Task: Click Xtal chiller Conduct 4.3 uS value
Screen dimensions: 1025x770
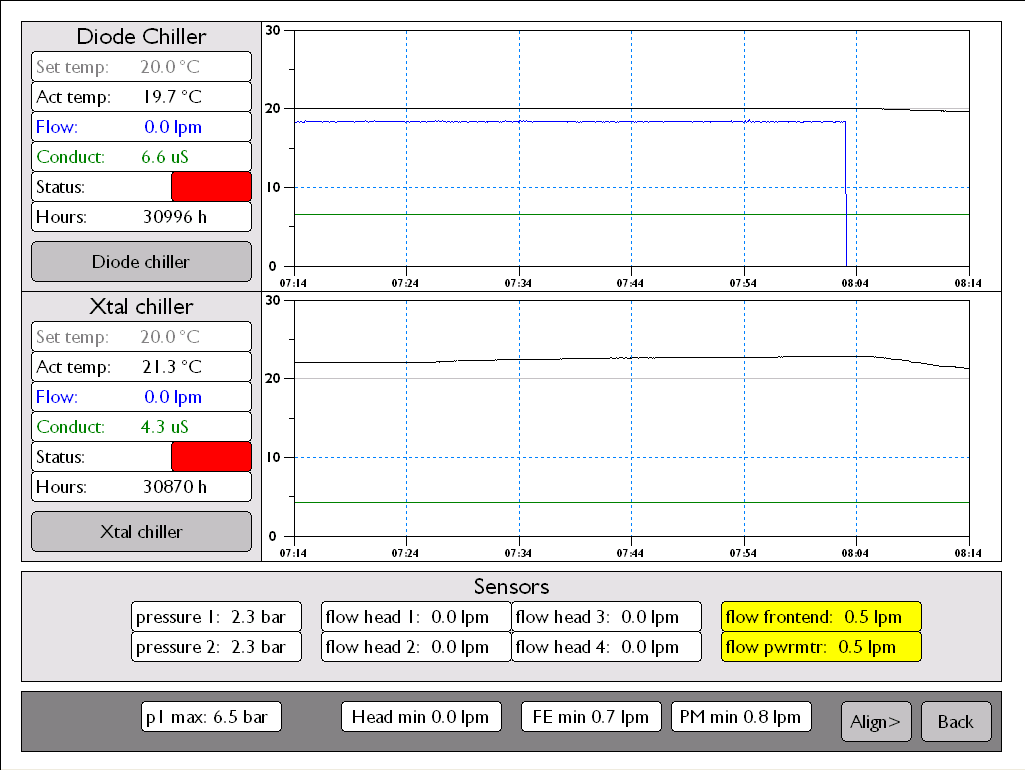Action: point(141,427)
